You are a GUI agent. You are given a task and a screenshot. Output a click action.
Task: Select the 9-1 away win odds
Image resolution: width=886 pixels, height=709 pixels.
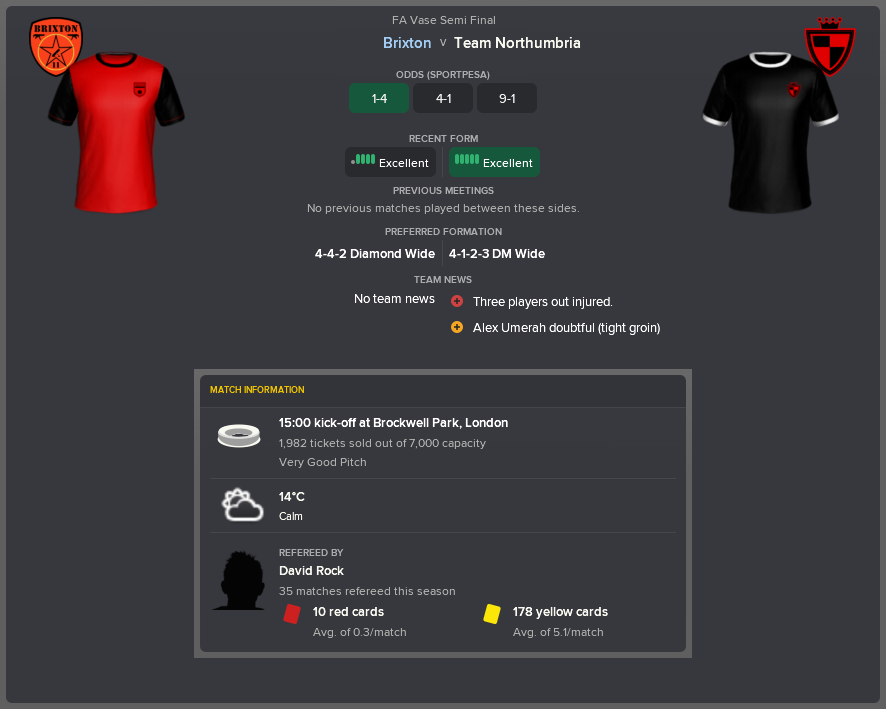coord(507,98)
